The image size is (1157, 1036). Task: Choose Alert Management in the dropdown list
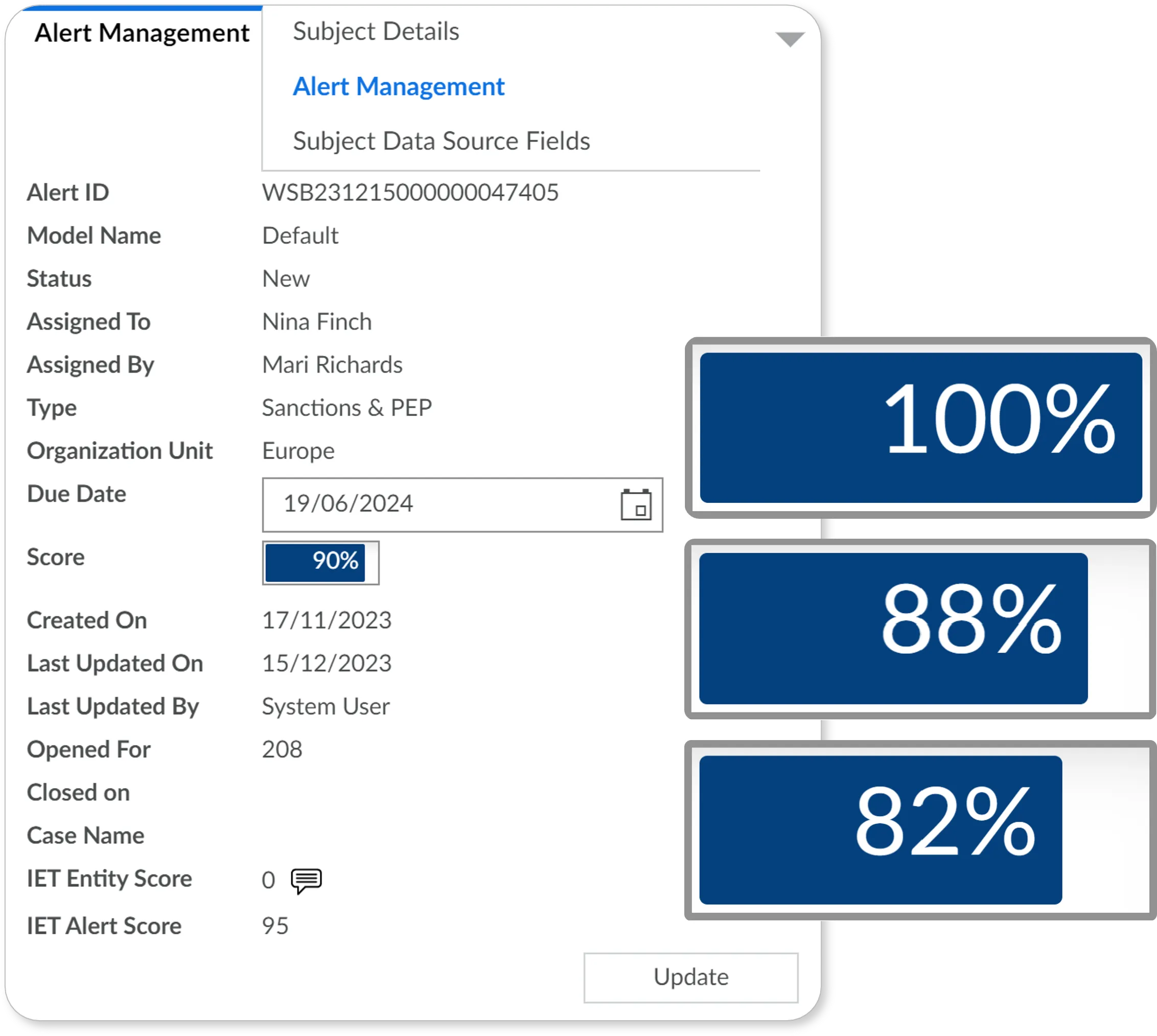tap(399, 86)
